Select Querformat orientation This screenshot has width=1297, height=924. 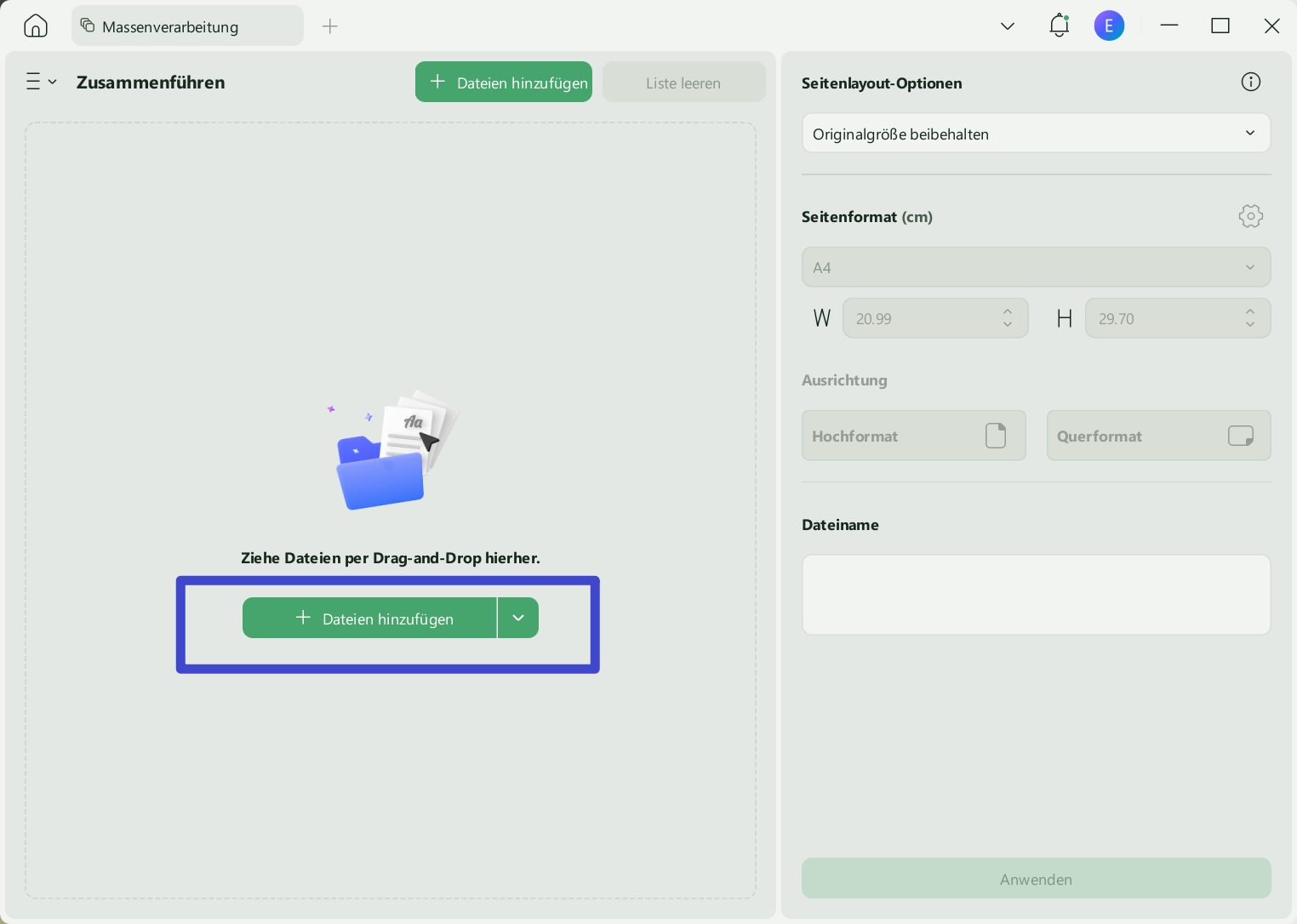(x=1157, y=435)
